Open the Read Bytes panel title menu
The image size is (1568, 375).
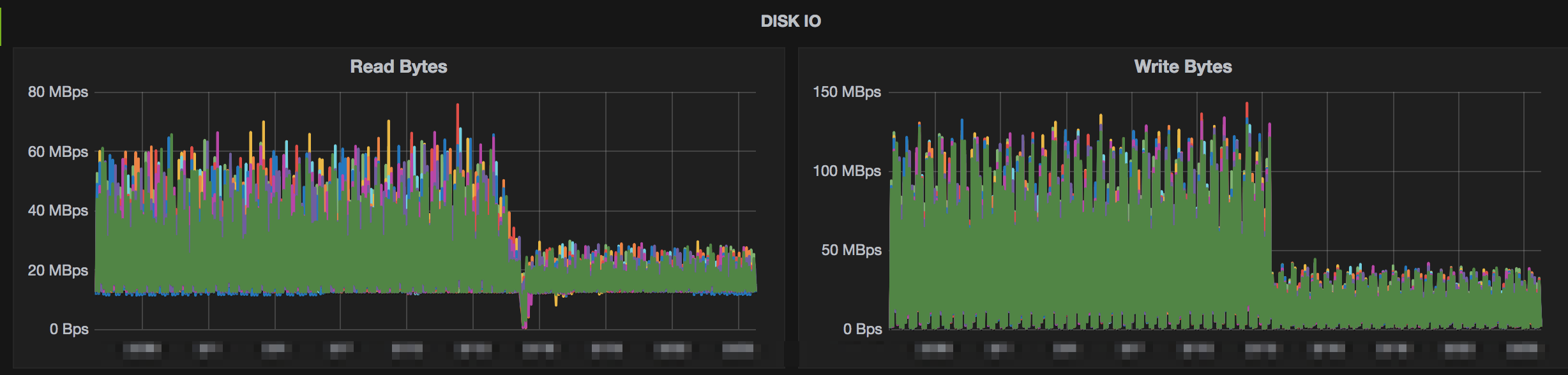click(x=398, y=66)
